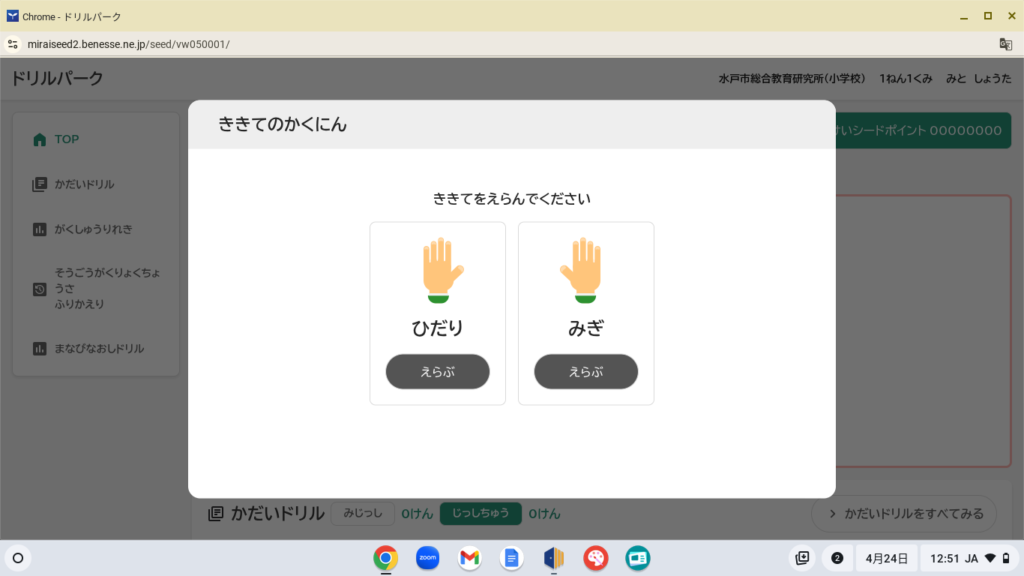Choose the みぎ えらぶ button
Viewport: 1024px width, 576px height.
586,372
